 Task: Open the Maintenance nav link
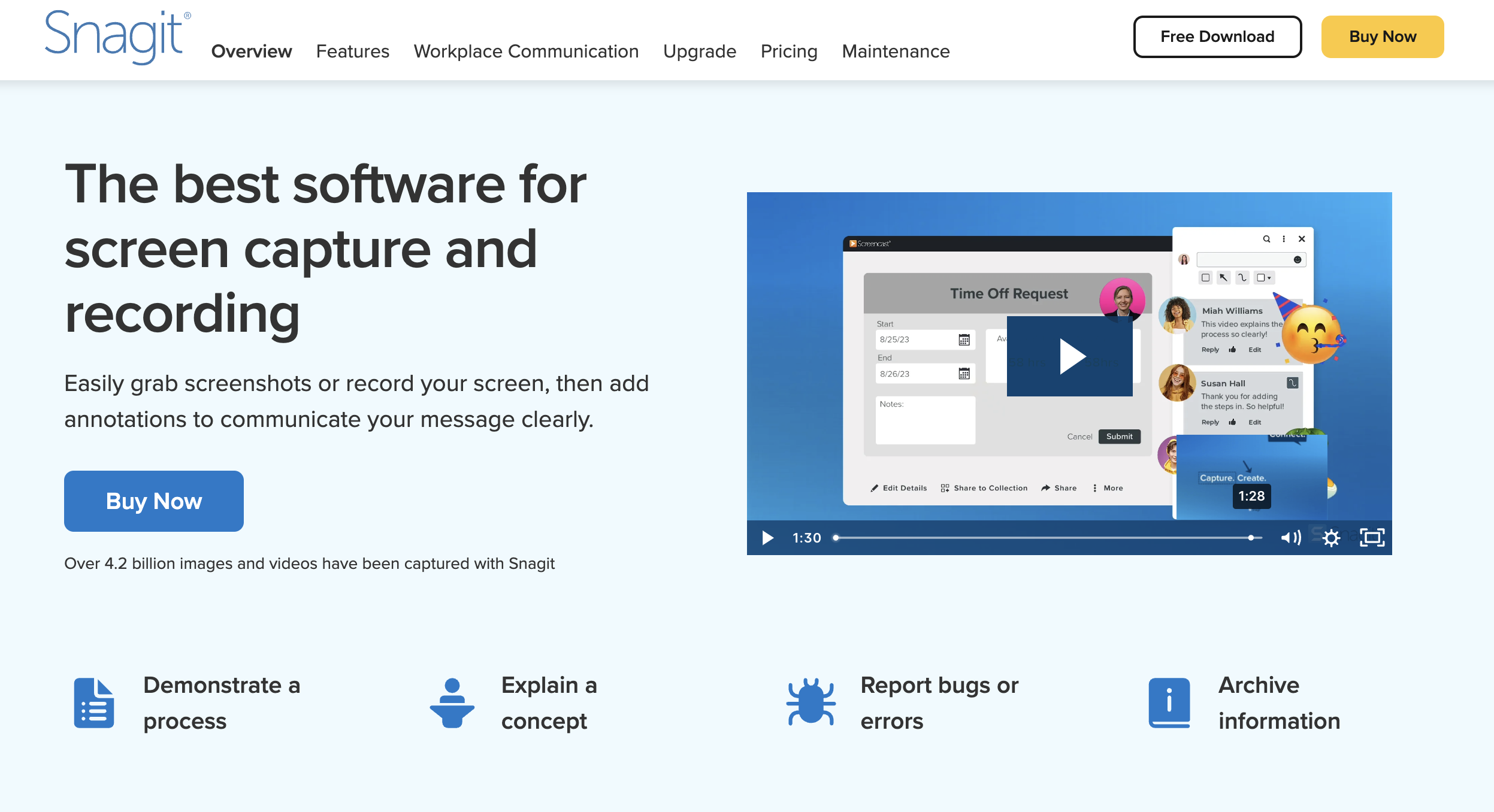pos(896,51)
